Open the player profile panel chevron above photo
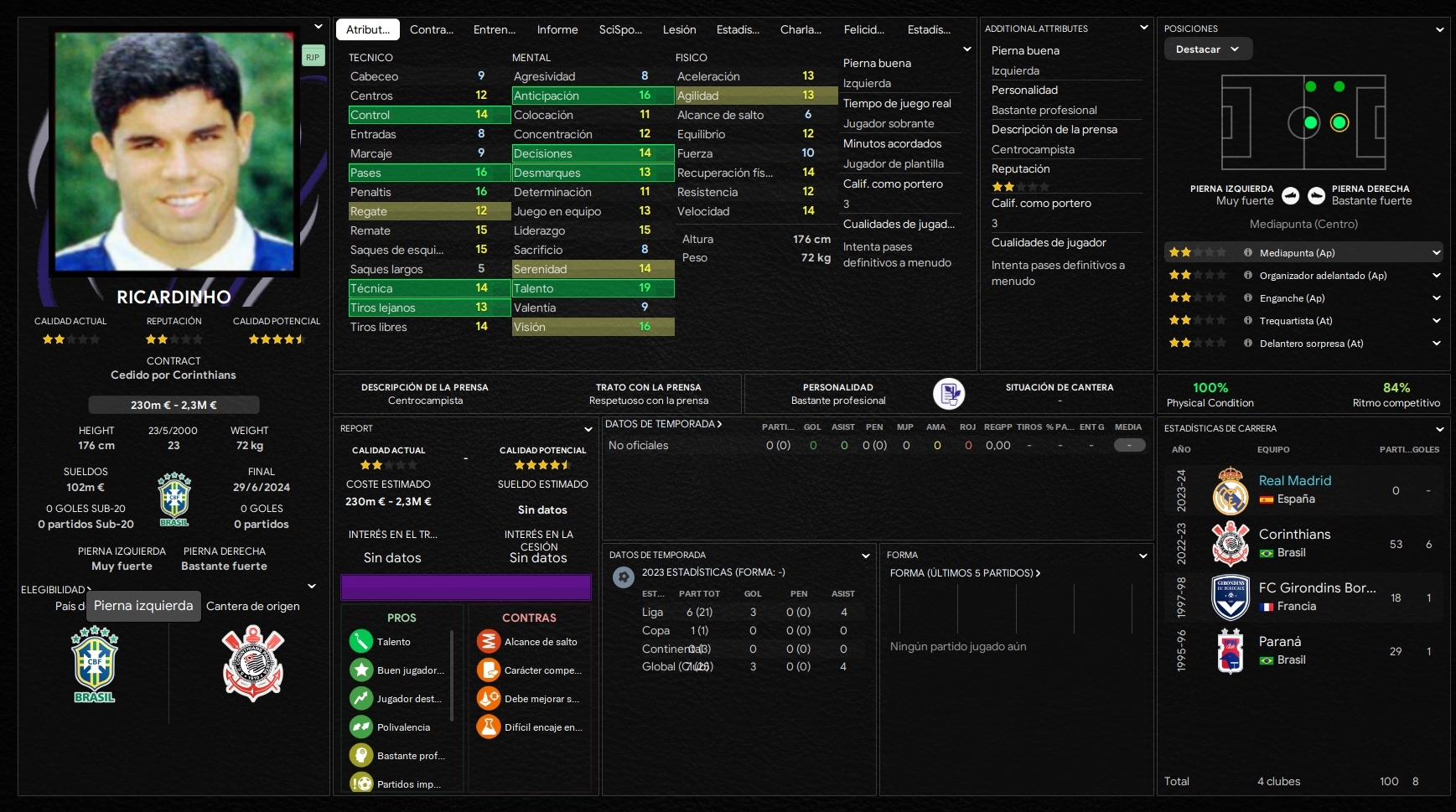 pos(319,27)
